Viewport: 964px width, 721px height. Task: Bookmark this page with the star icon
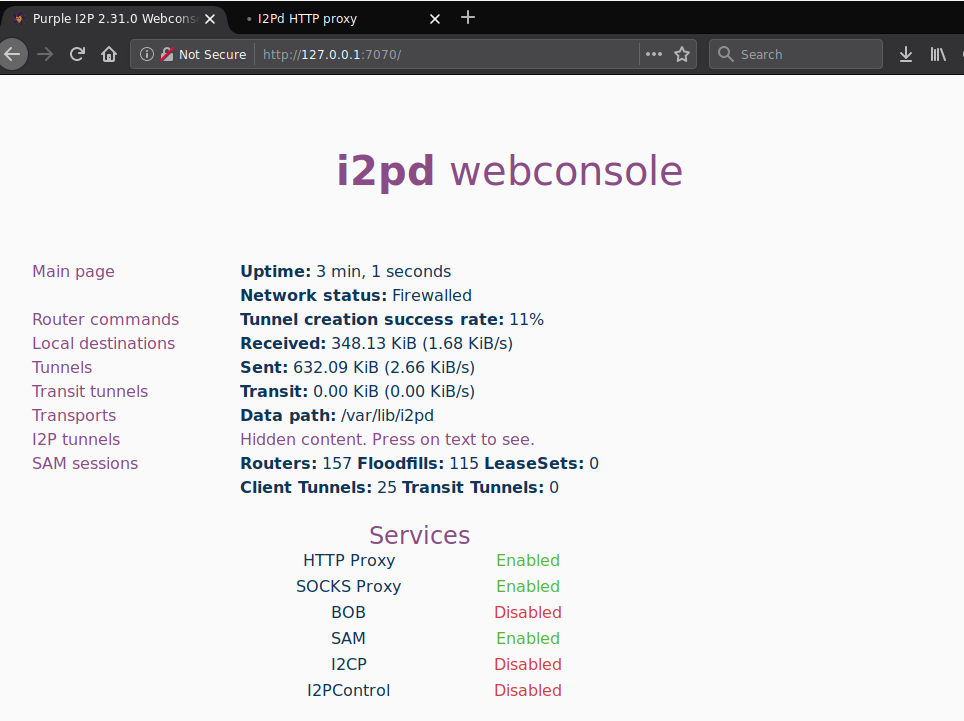[682, 54]
